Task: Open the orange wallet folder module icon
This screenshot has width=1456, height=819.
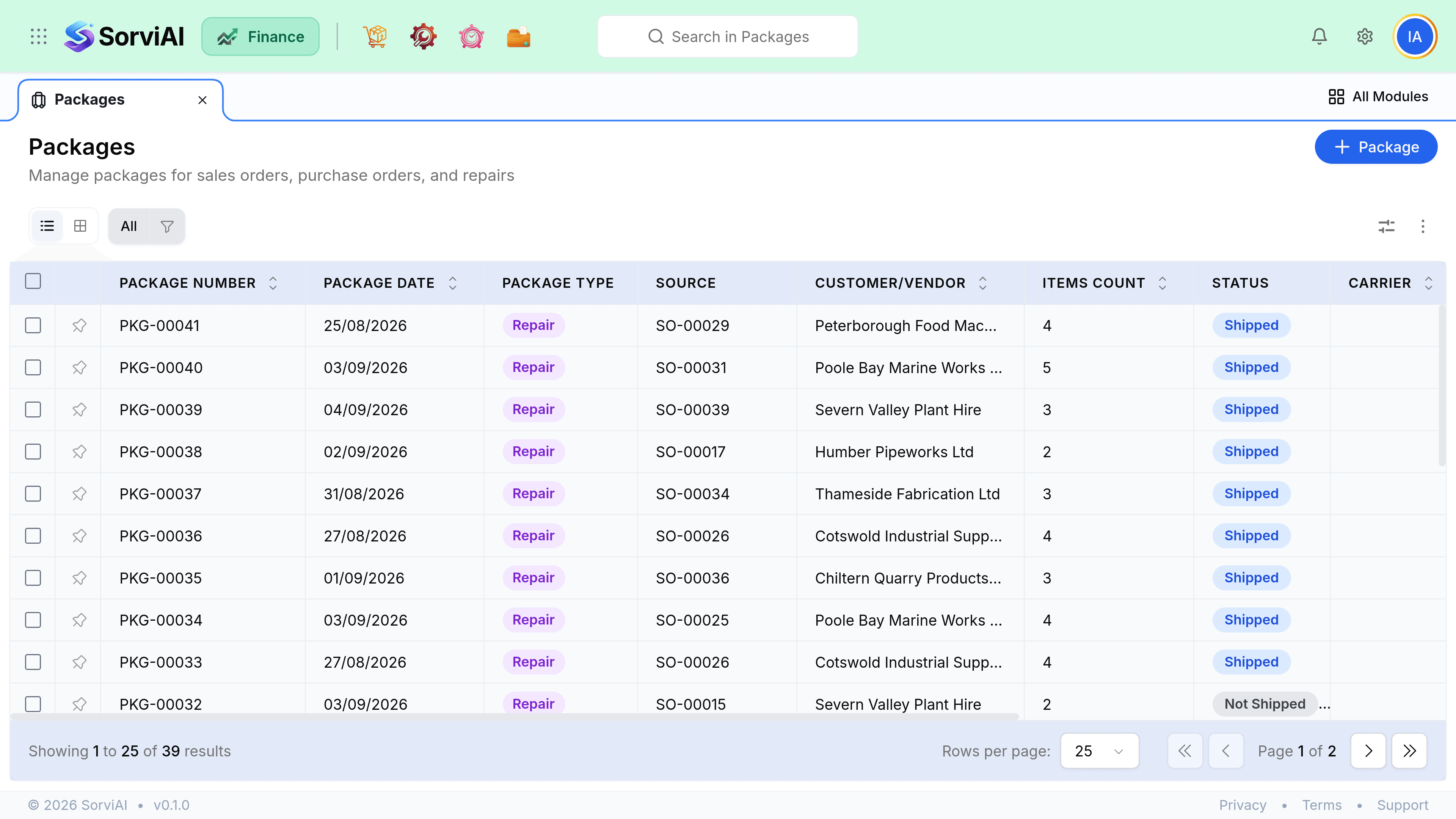Action: click(x=519, y=37)
